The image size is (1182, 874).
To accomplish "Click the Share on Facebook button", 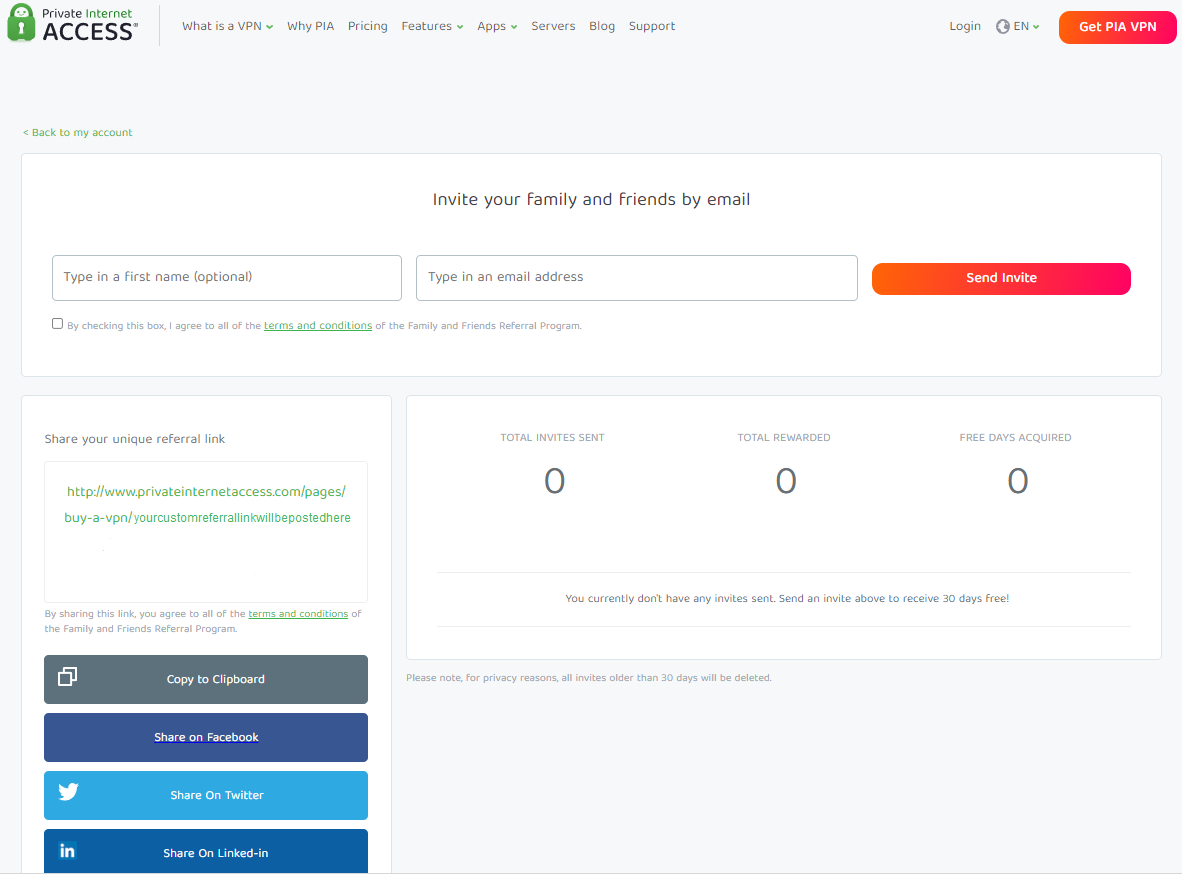I will (x=206, y=738).
